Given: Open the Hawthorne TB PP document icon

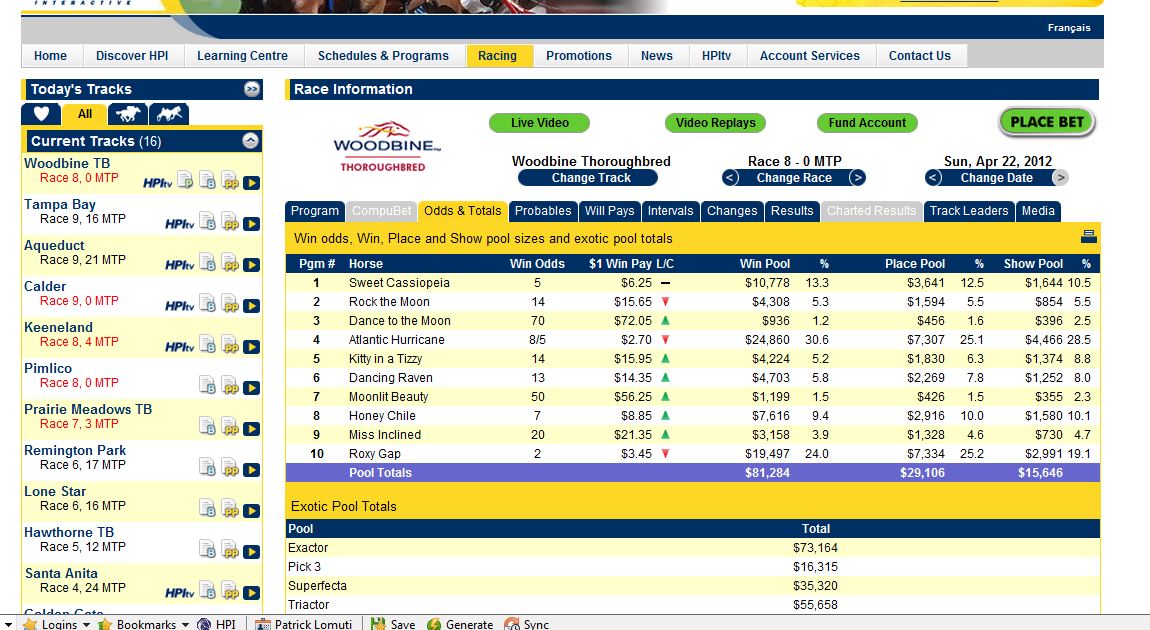Looking at the screenshot, I should click(230, 550).
